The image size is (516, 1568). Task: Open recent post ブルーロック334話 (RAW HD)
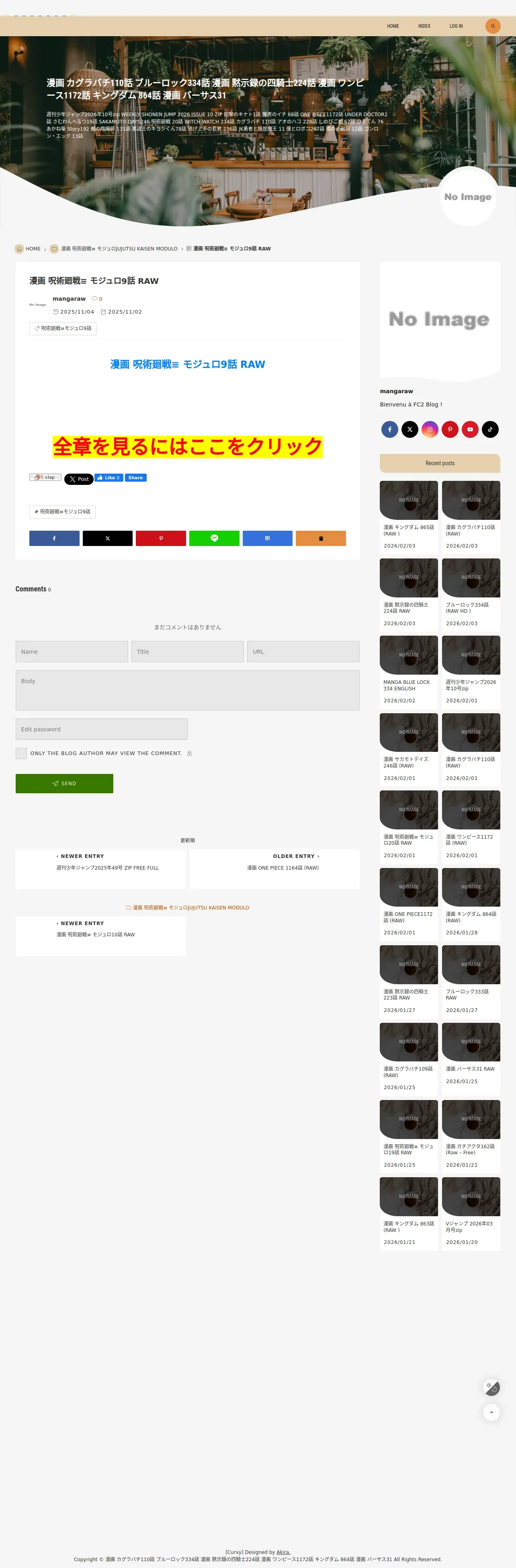pos(471,594)
